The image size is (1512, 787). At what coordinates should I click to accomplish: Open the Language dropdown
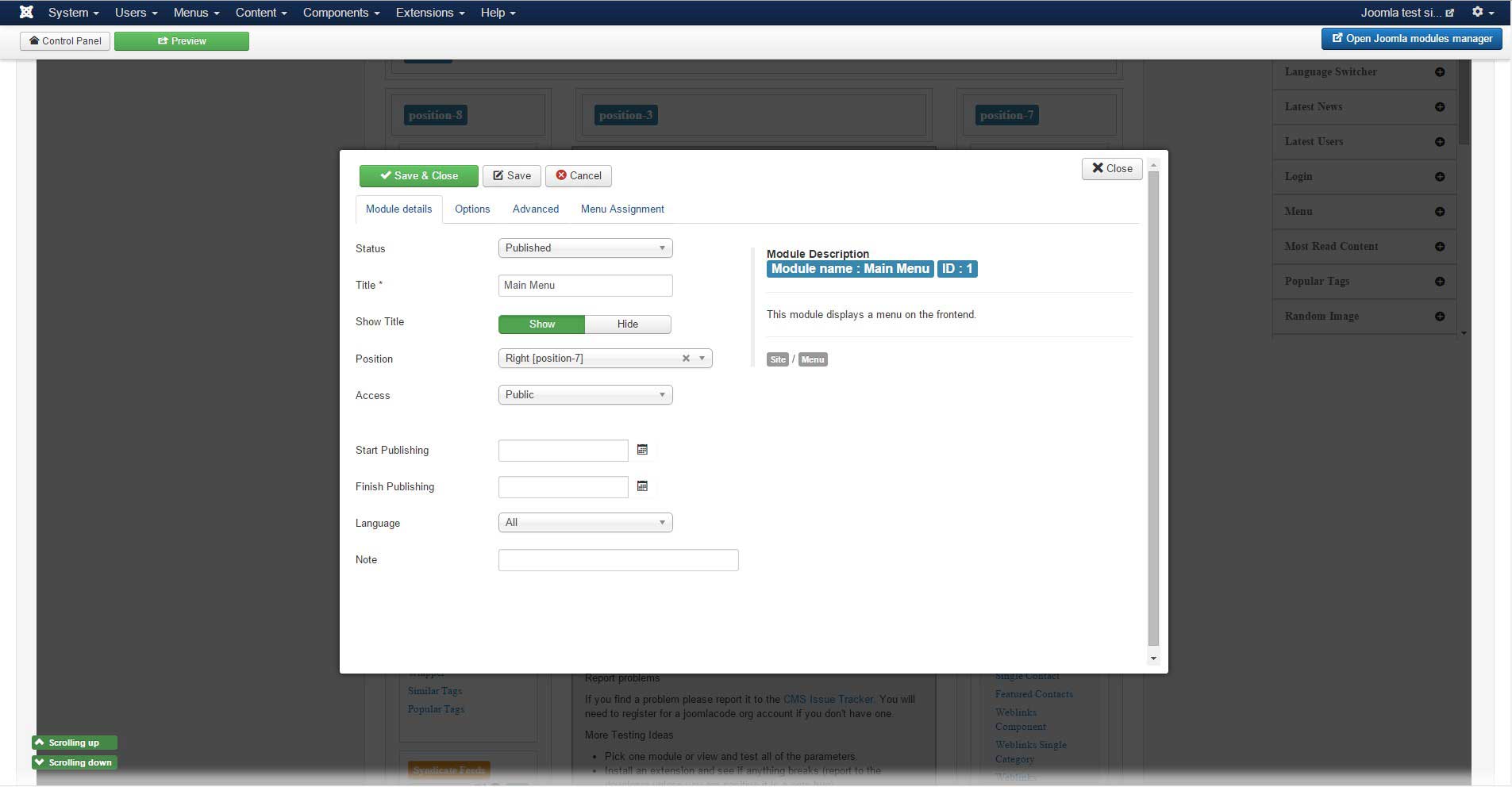[x=585, y=523]
